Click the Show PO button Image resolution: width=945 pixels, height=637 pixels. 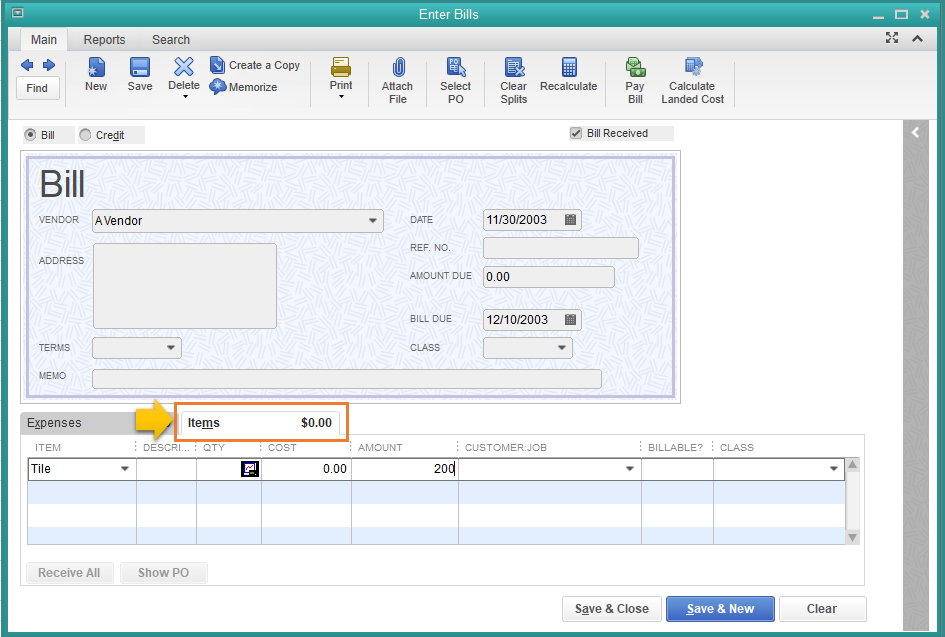click(x=163, y=573)
